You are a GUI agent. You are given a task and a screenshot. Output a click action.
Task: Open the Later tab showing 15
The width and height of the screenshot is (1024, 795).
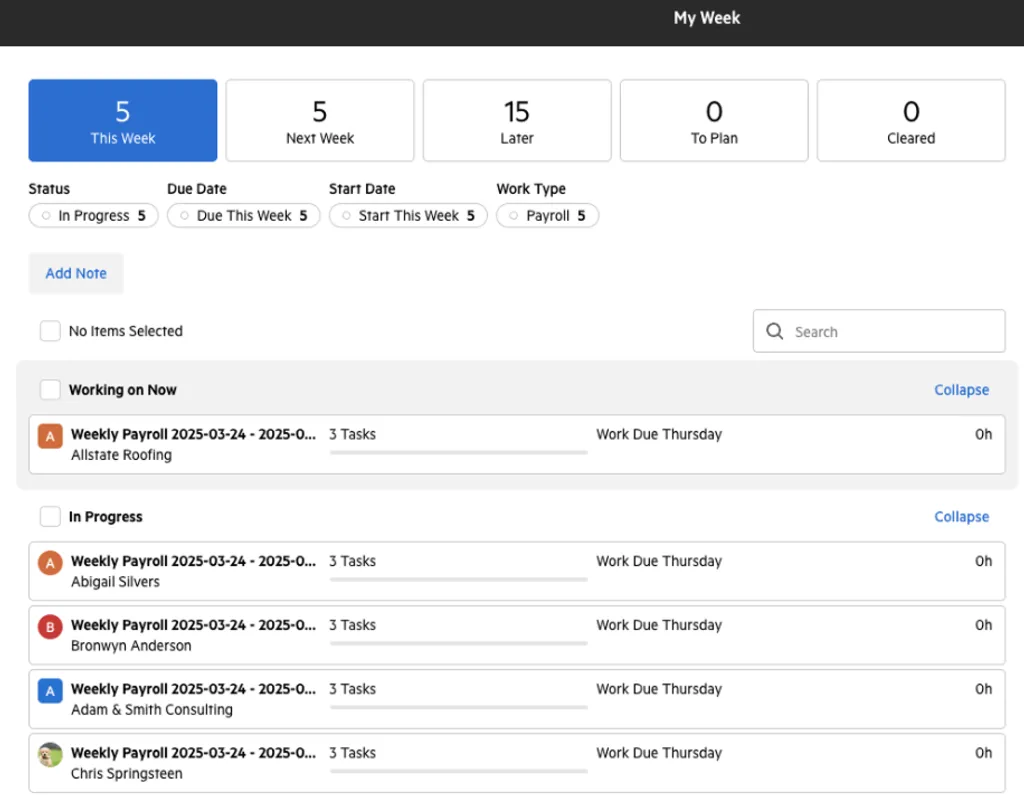[517, 120]
